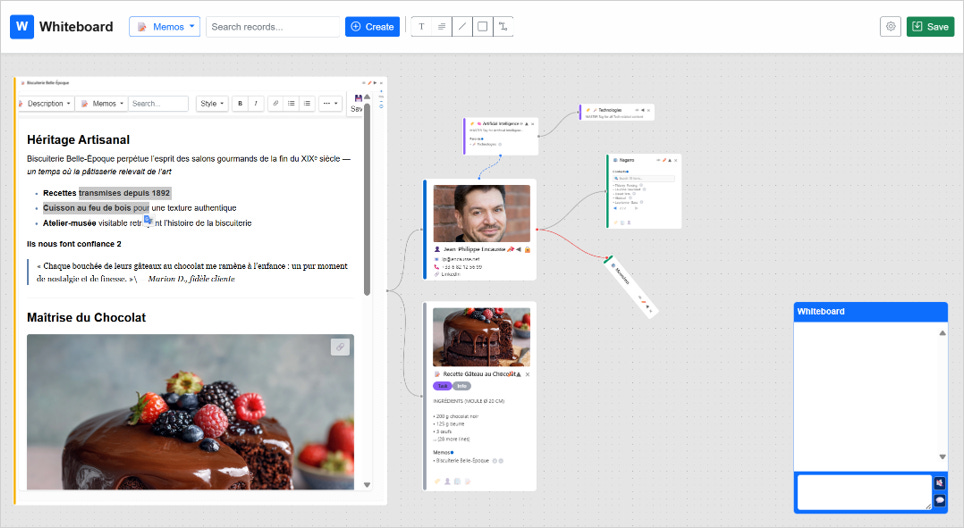This screenshot has width=964, height=528.
Task: Close the Nagano card
Action: click(676, 160)
